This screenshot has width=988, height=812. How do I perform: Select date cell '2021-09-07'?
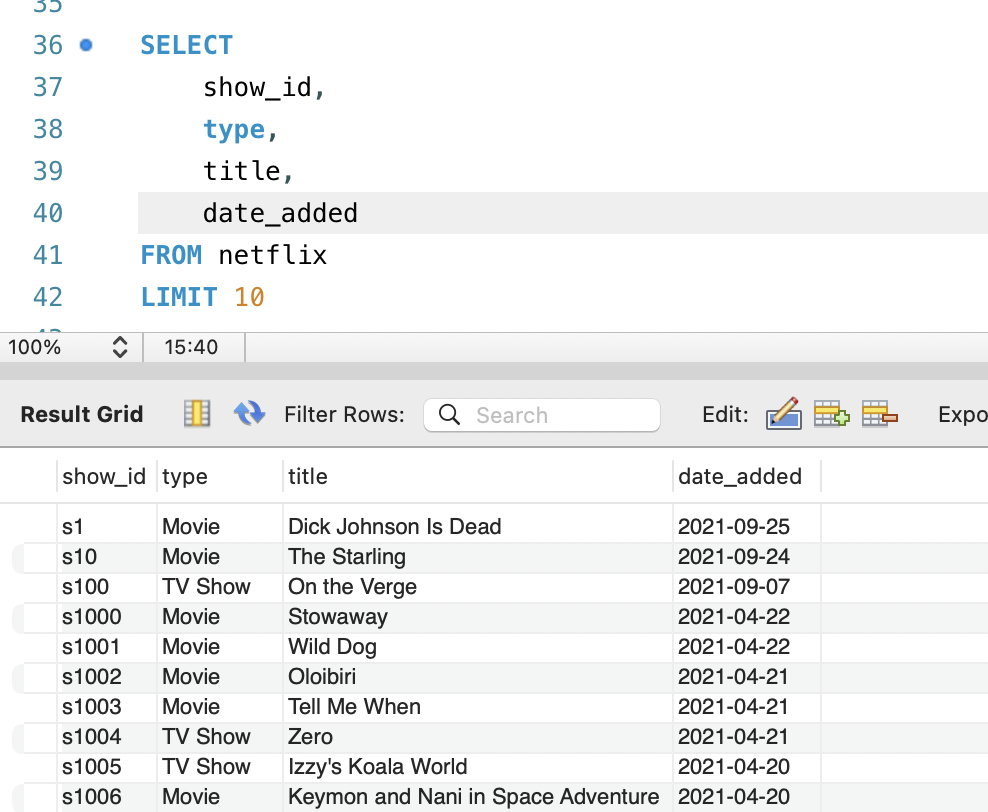click(747, 587)
